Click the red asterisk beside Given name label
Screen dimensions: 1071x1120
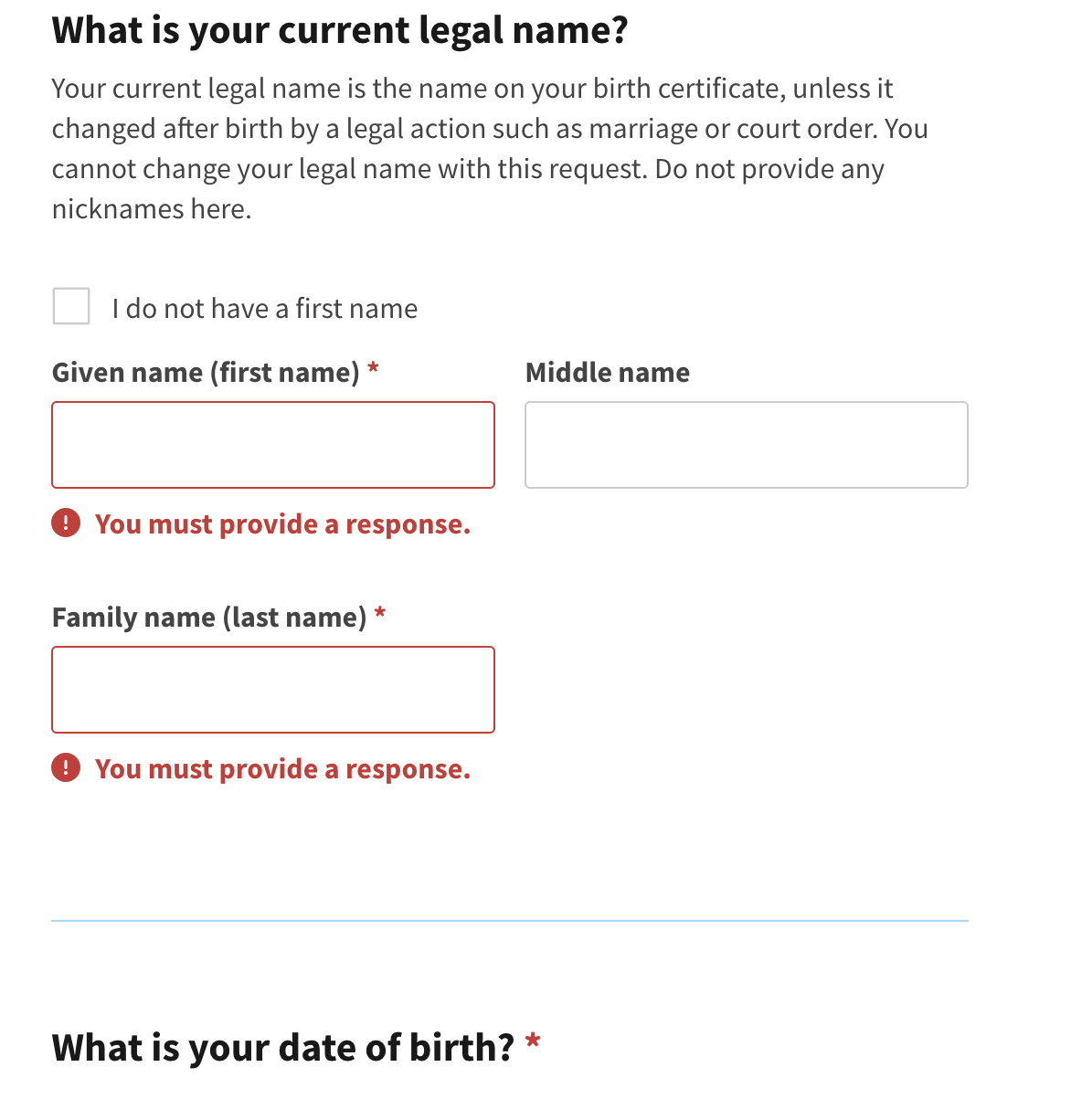(373, 369)
